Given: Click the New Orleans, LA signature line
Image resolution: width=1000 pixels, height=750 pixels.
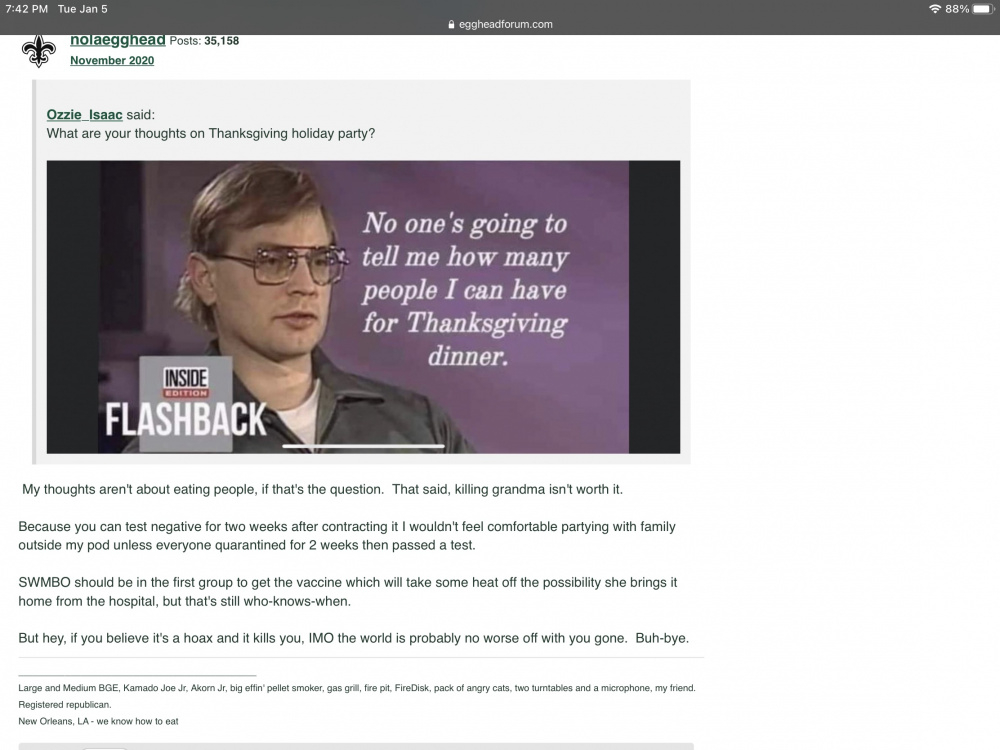Looking at the screenshot, I should click(98, 721).
